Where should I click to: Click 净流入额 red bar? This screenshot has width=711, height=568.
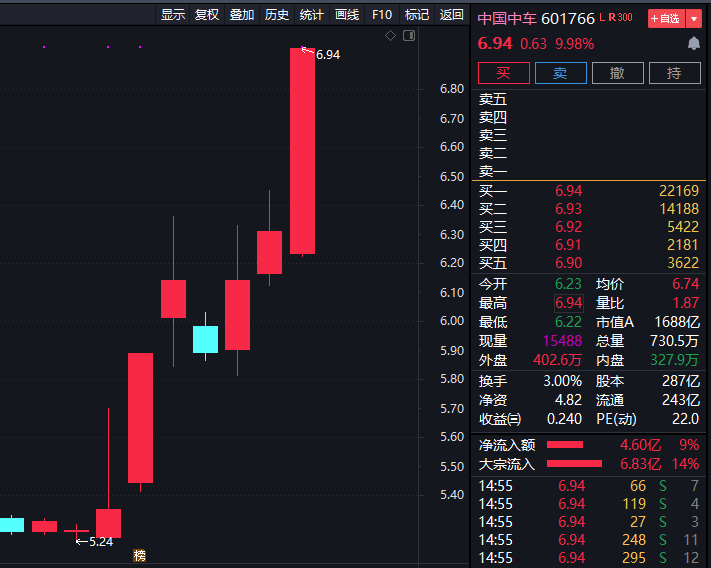pos(565,445)
